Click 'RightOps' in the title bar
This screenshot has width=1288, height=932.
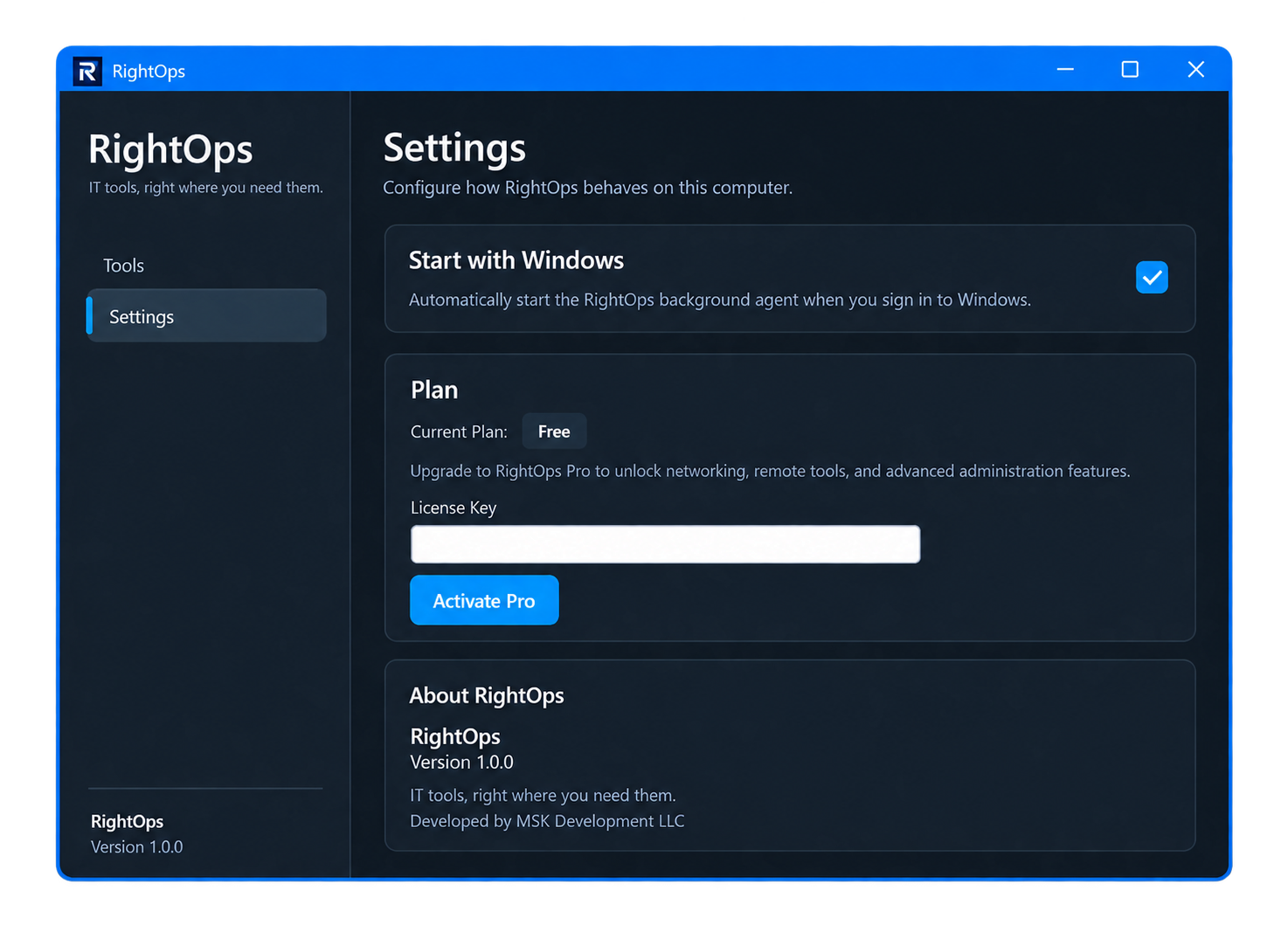tap(149, 71)
